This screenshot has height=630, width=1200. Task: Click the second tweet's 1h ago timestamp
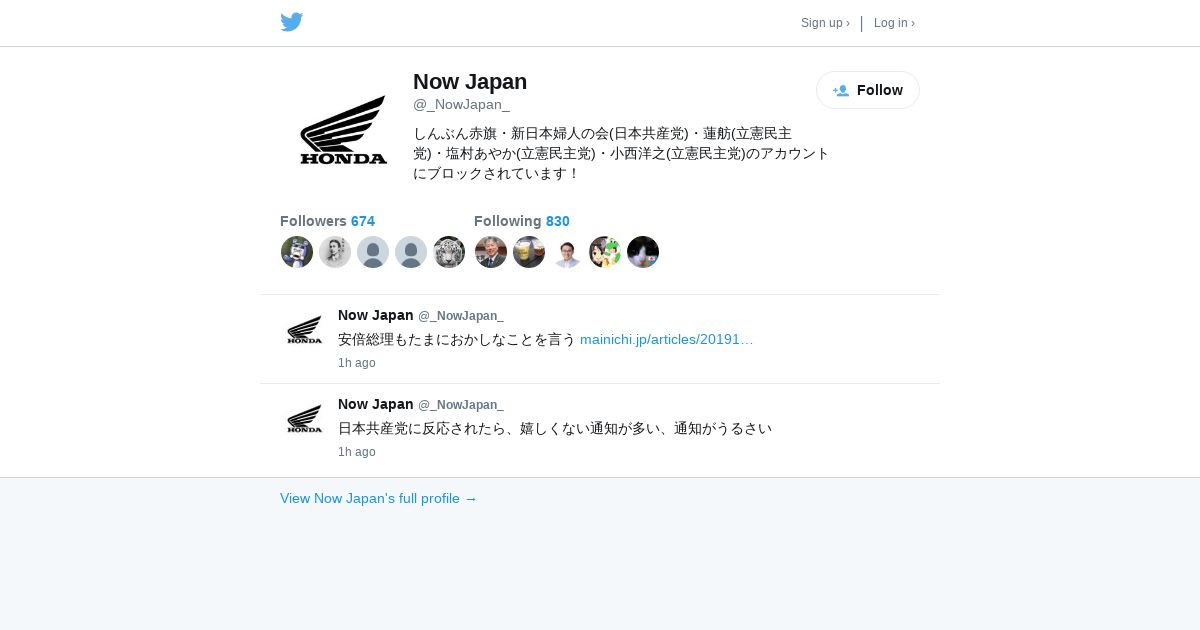tap(357, 452)
